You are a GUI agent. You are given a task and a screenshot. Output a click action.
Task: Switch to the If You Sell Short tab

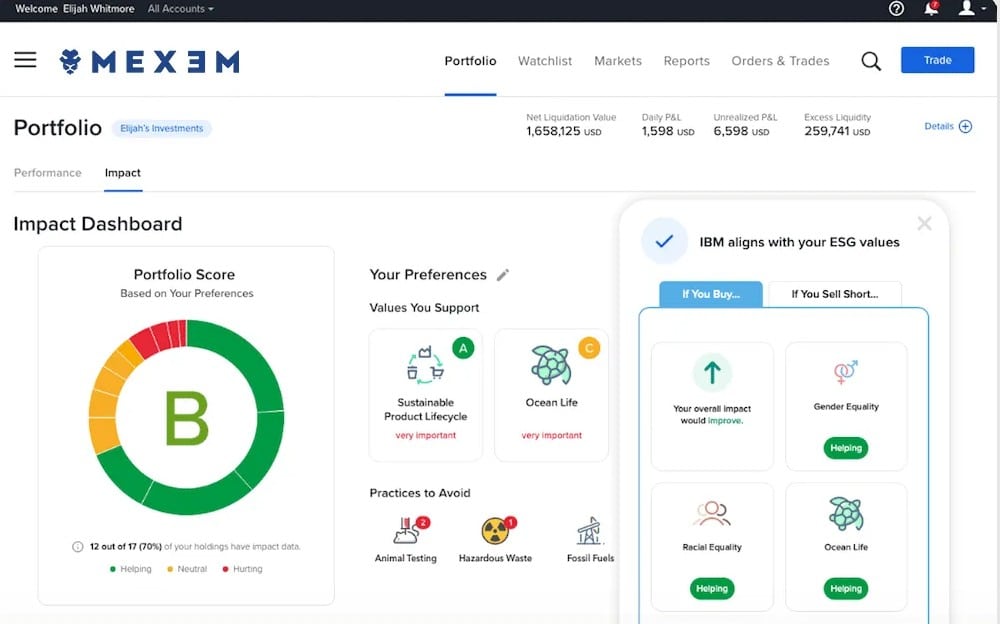click(x=834, y=294)
